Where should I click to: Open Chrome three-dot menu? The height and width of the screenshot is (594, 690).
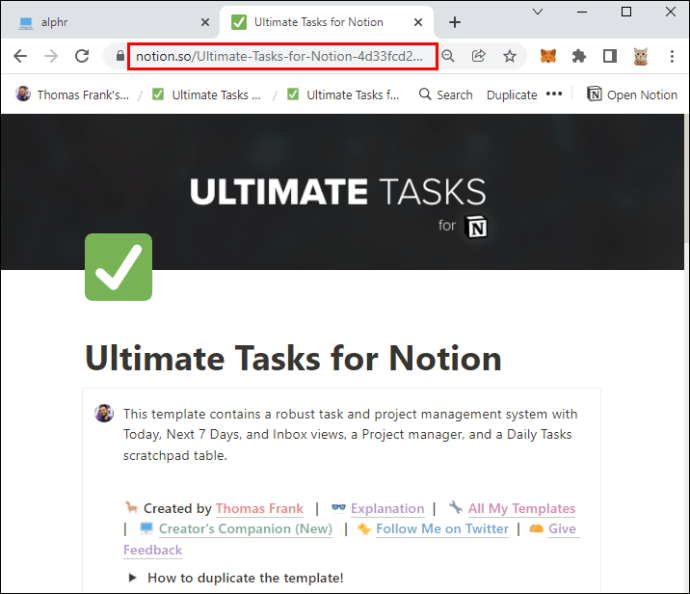pos(672,56)
